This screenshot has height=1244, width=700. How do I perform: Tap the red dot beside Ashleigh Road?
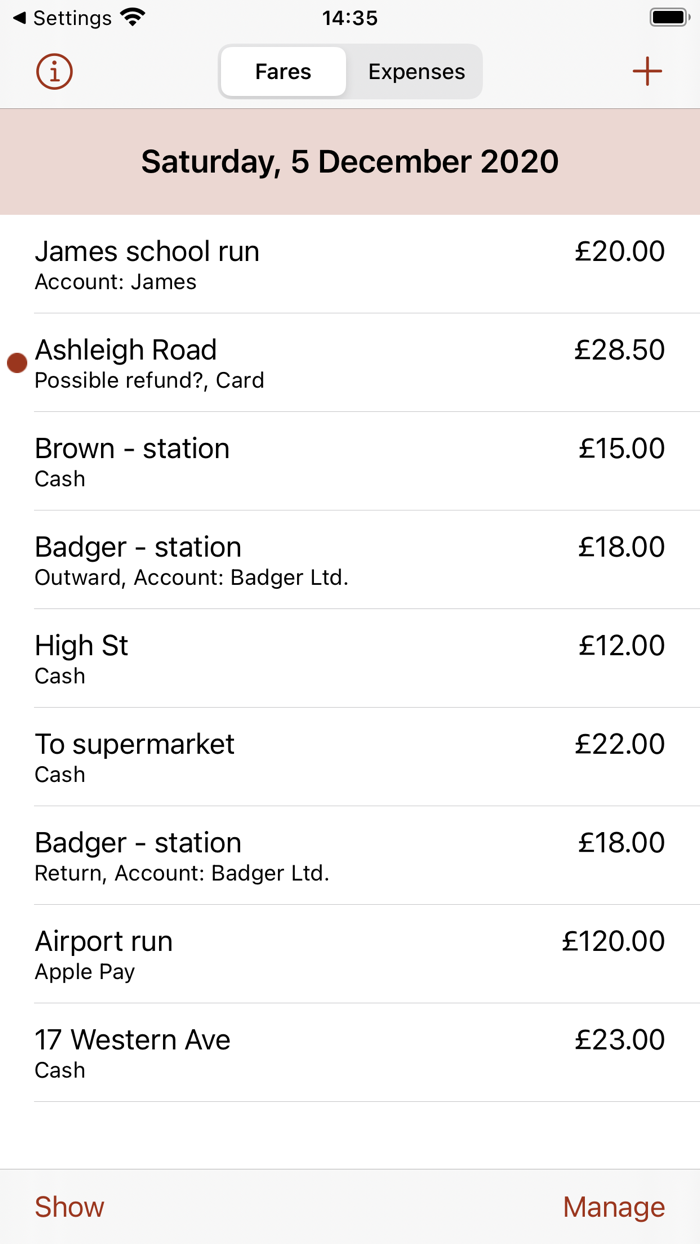[x=16, y=363]
